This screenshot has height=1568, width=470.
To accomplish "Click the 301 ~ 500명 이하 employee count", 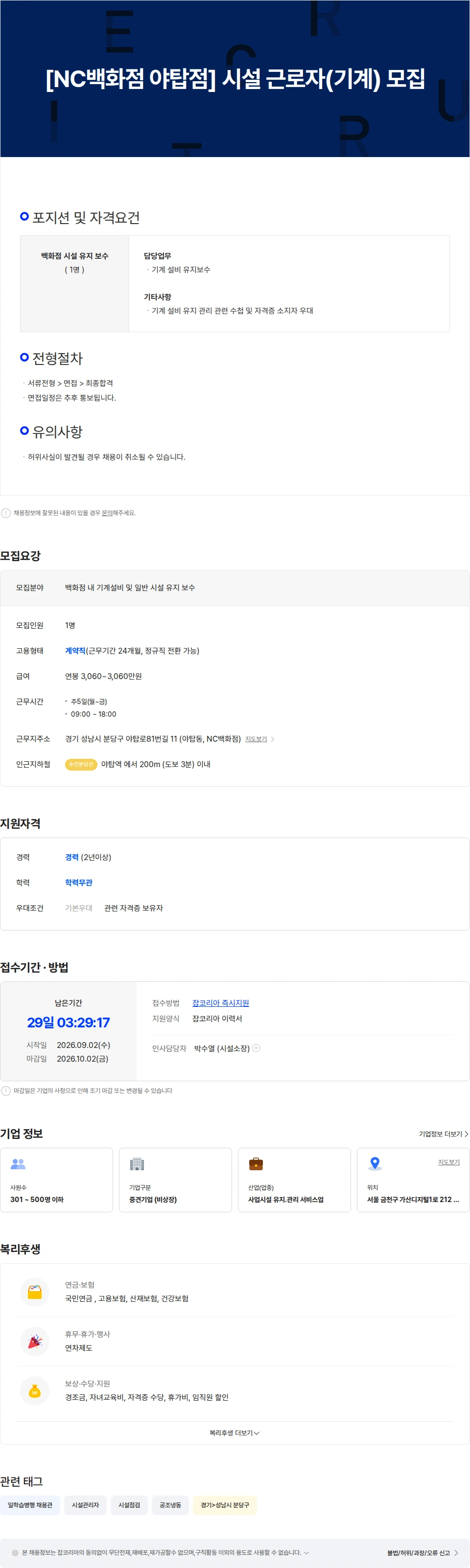I will point(37,1199).
